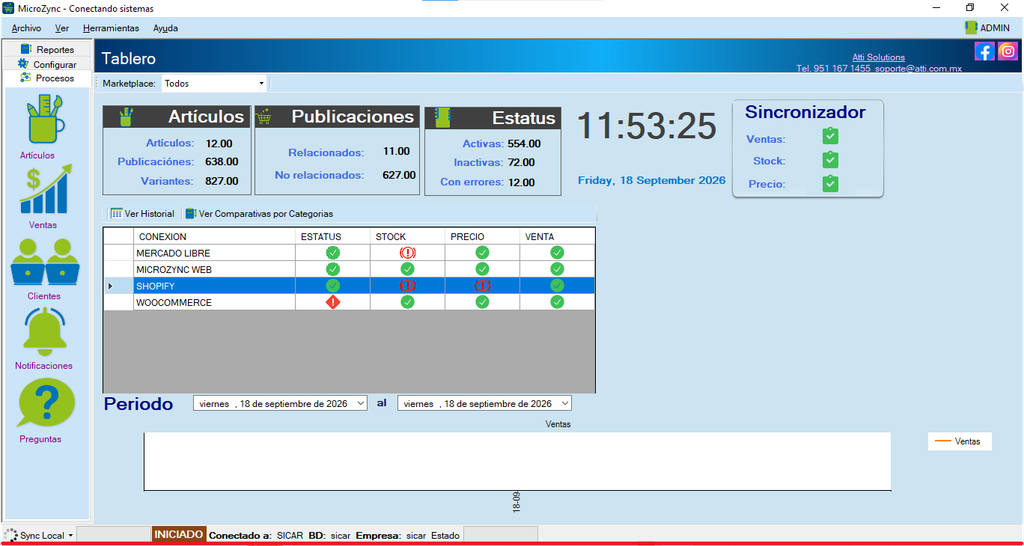Viewport: 1024px width, 546px height.
Task: Switch to the Reportes tab
Action: (47, 49)
